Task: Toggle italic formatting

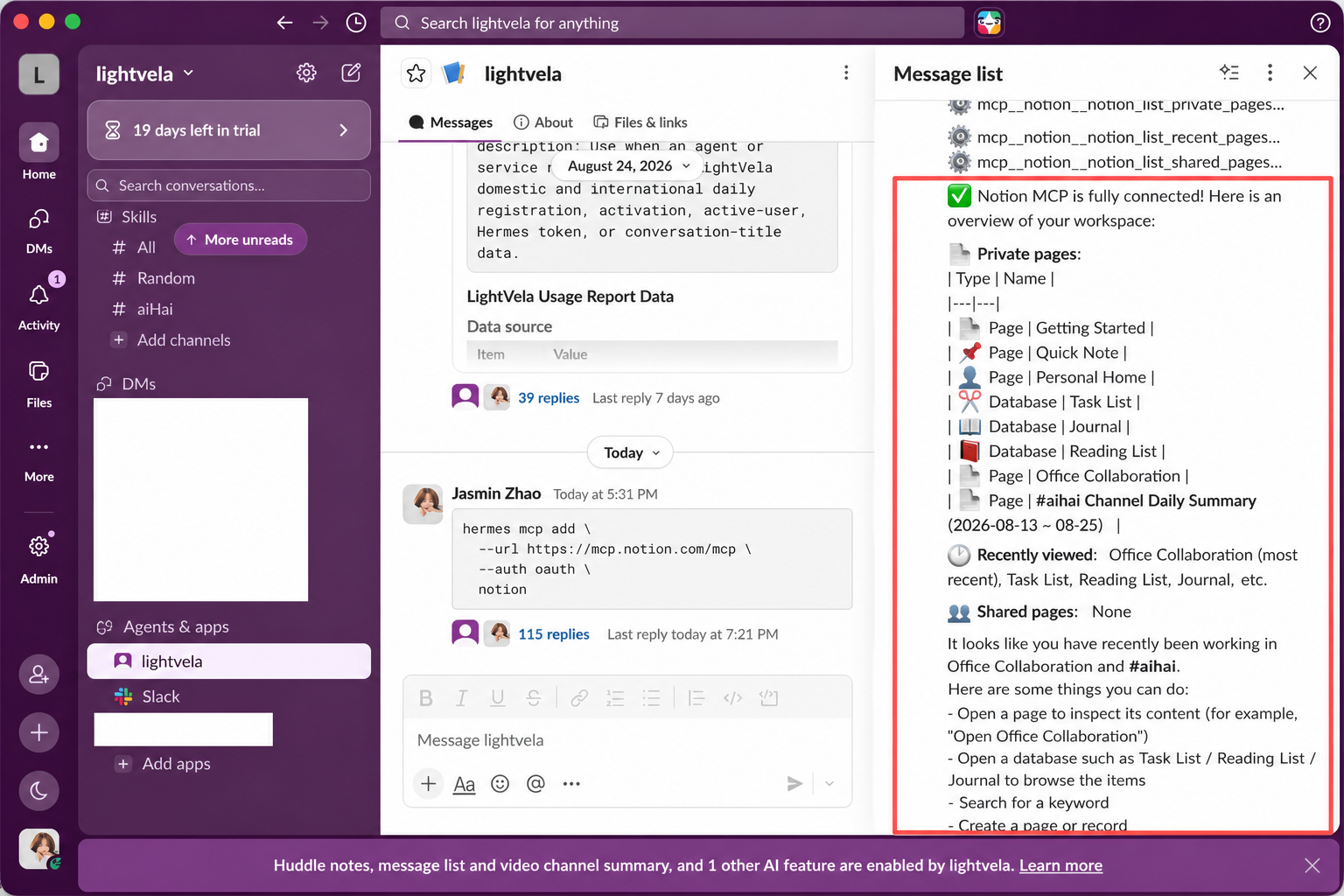Action: tap(462, 698)
